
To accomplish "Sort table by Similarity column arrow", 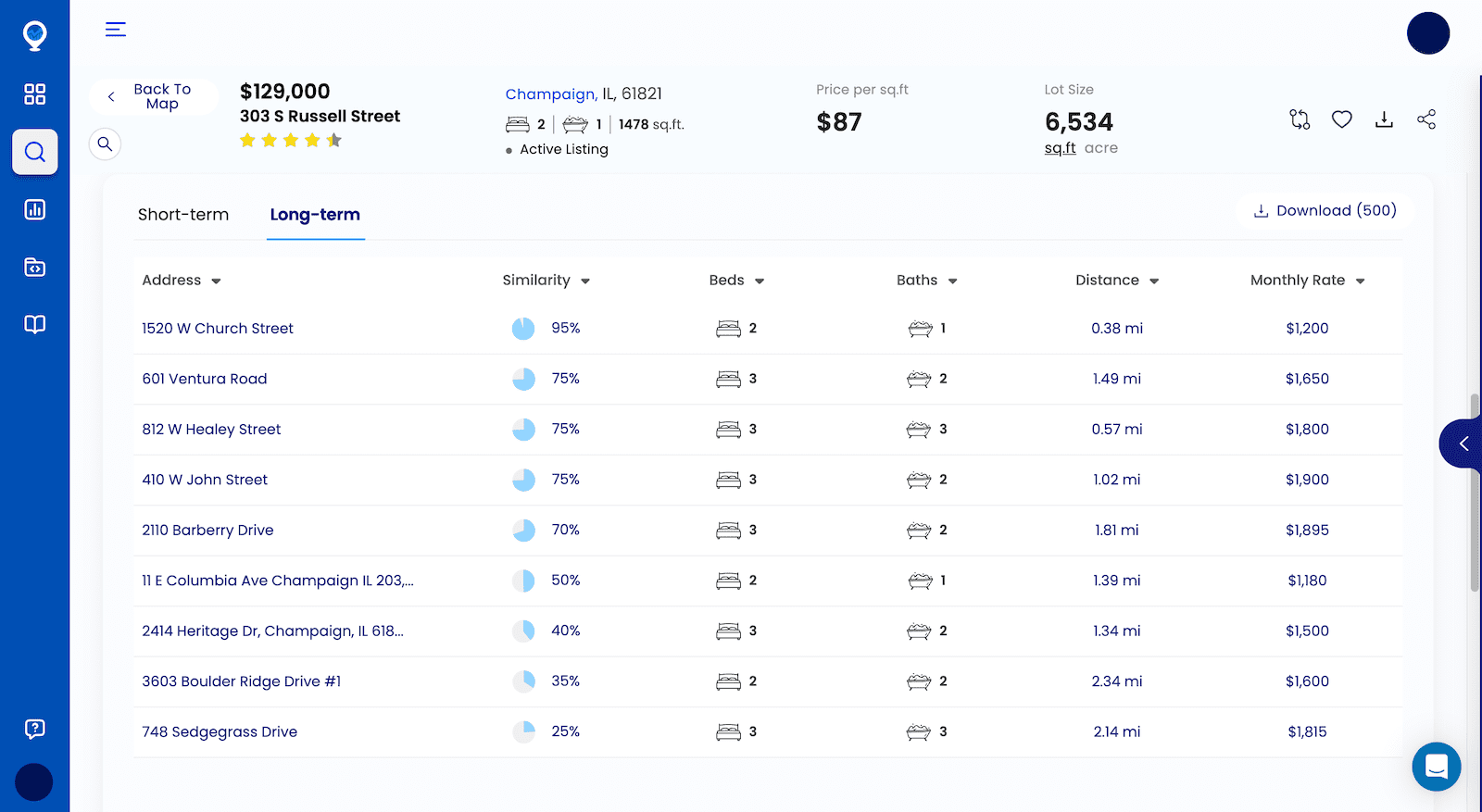I will [x=585, y=281].
